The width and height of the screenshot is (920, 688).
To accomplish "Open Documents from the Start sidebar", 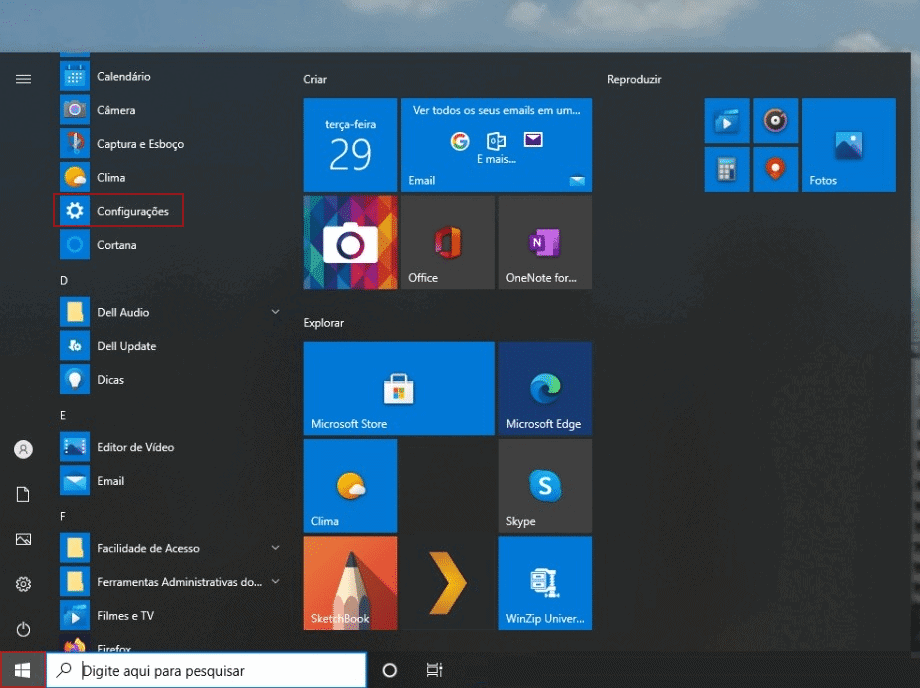I will pos(23,494).
